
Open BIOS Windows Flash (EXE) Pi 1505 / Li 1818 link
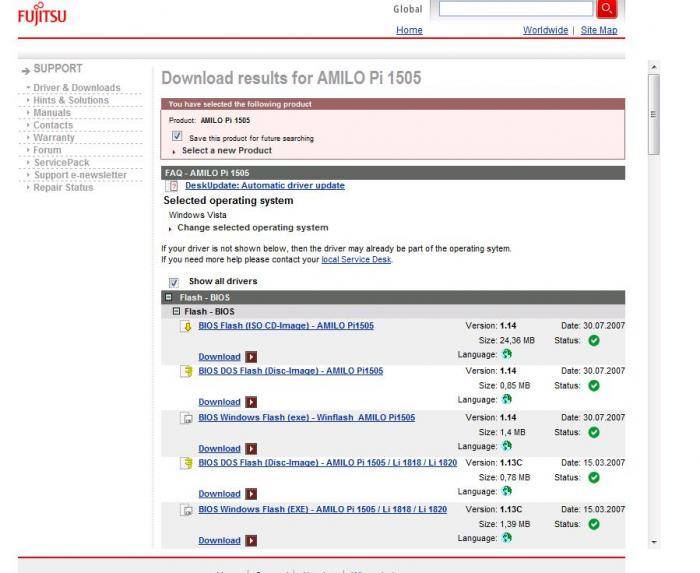tap(322, 509)
